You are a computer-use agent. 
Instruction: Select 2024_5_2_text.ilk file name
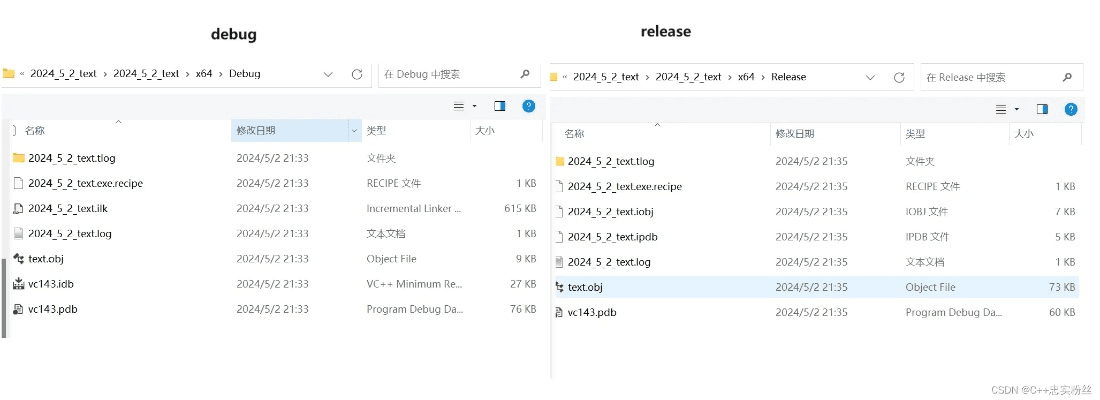click(67, 208)
